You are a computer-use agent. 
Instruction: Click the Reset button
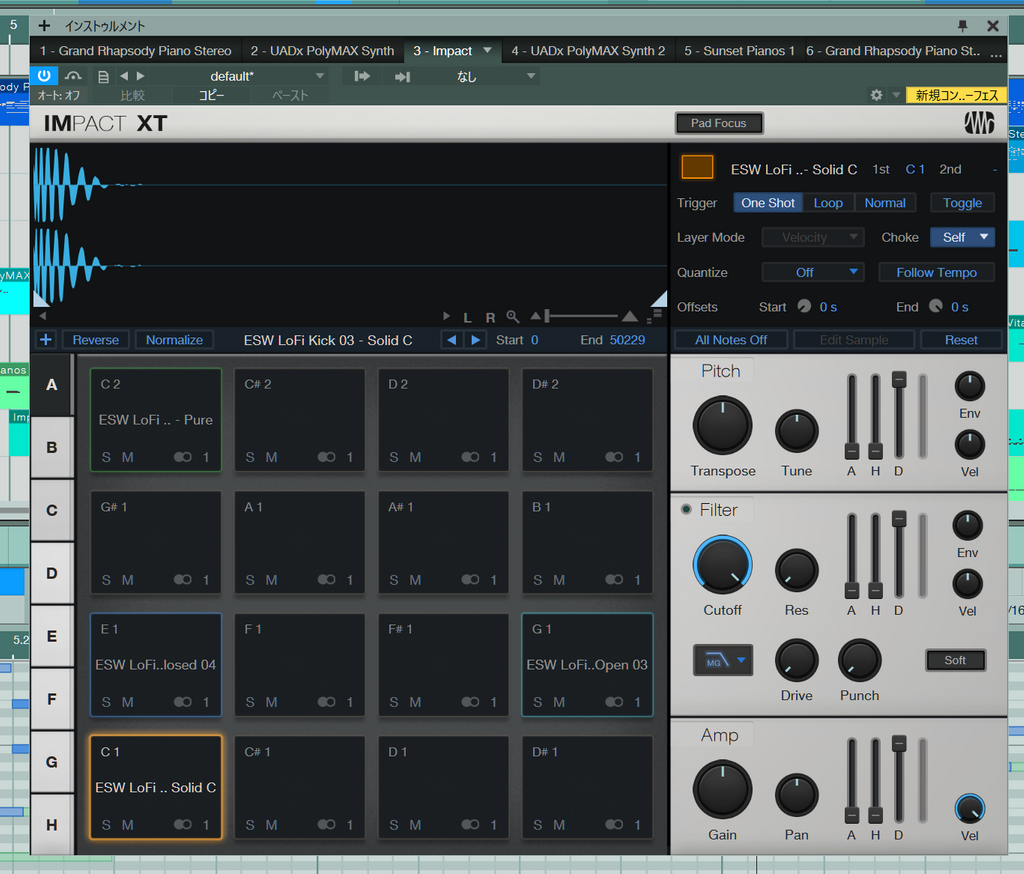[961, 340]
